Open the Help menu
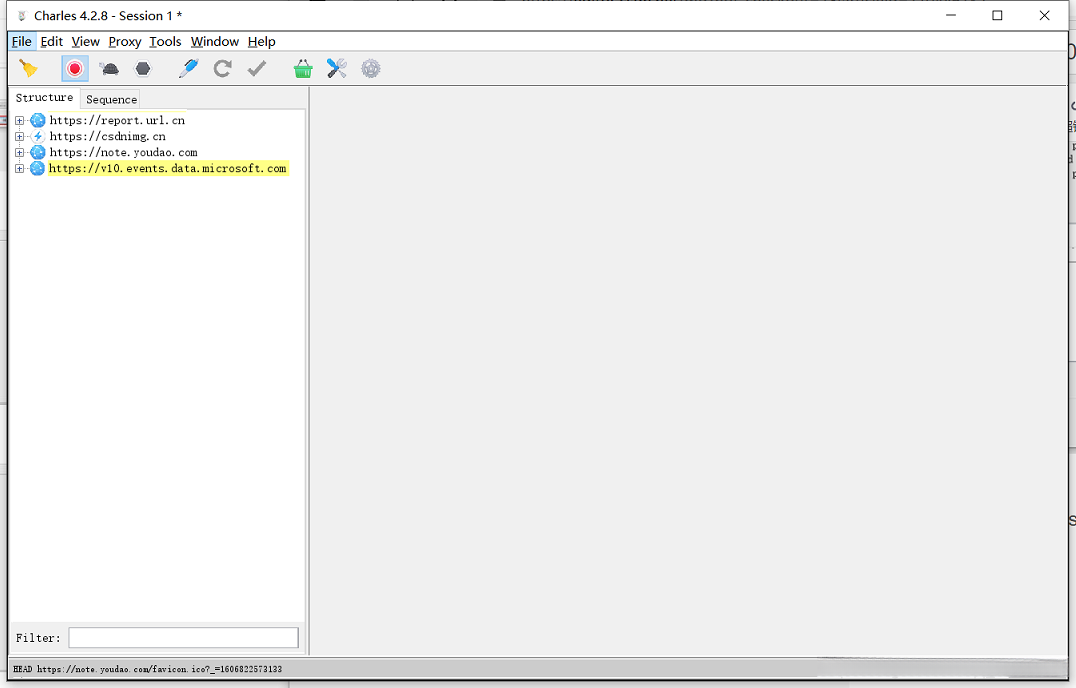1076x688 pixels. 261,42
